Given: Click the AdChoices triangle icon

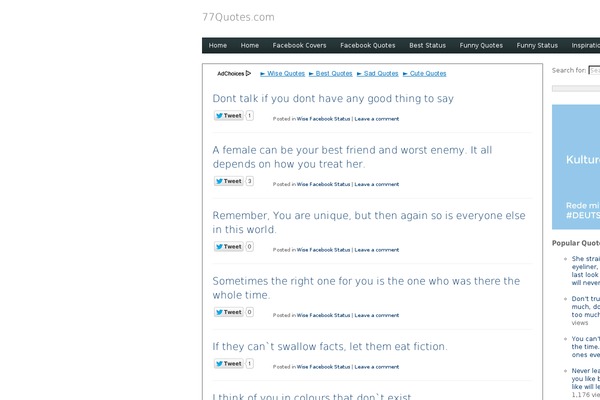Looking at the screenshot, I should click(248, 73).
